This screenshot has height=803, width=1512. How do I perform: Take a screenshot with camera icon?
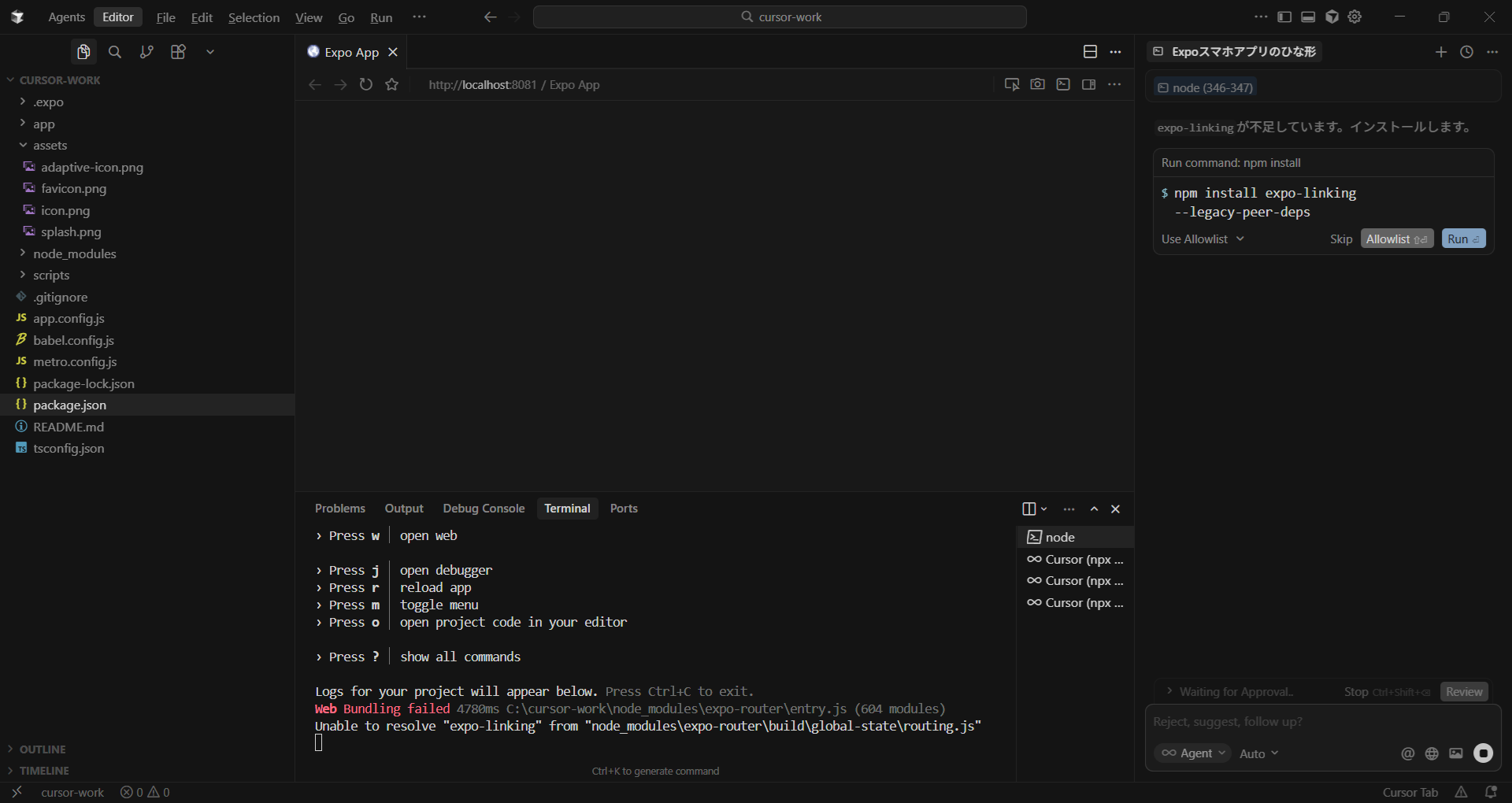tap(1037, 84)
